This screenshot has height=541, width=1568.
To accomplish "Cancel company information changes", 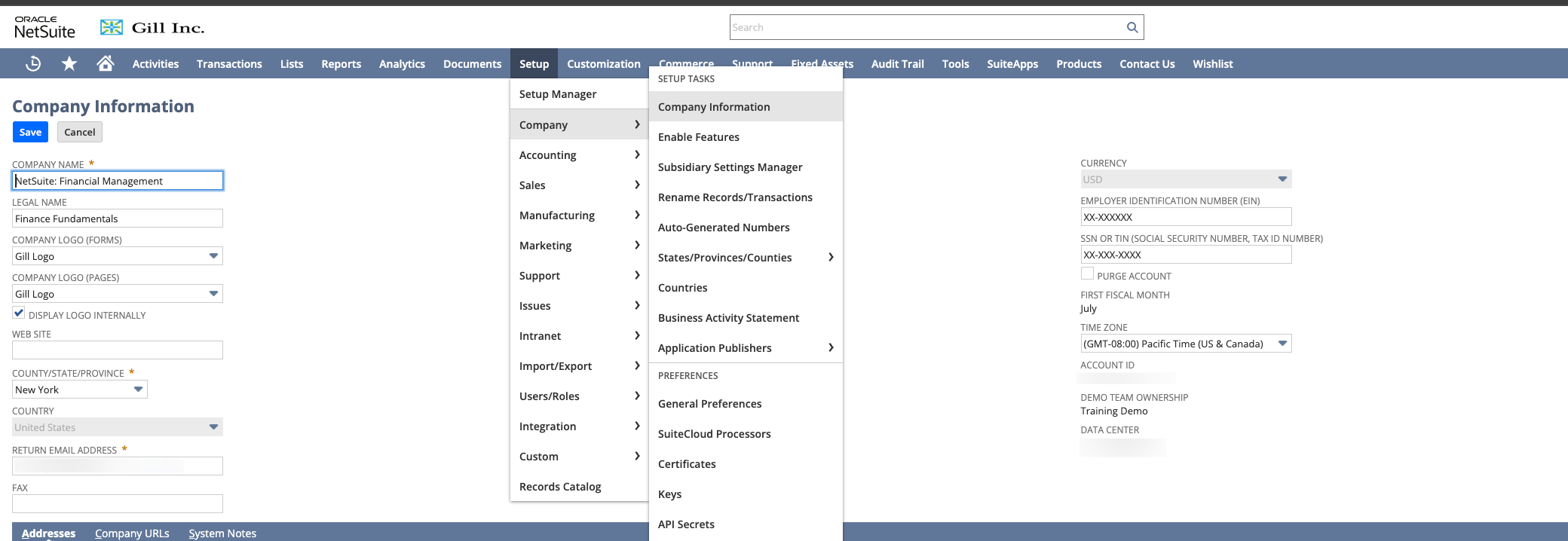I will point(79,132).
